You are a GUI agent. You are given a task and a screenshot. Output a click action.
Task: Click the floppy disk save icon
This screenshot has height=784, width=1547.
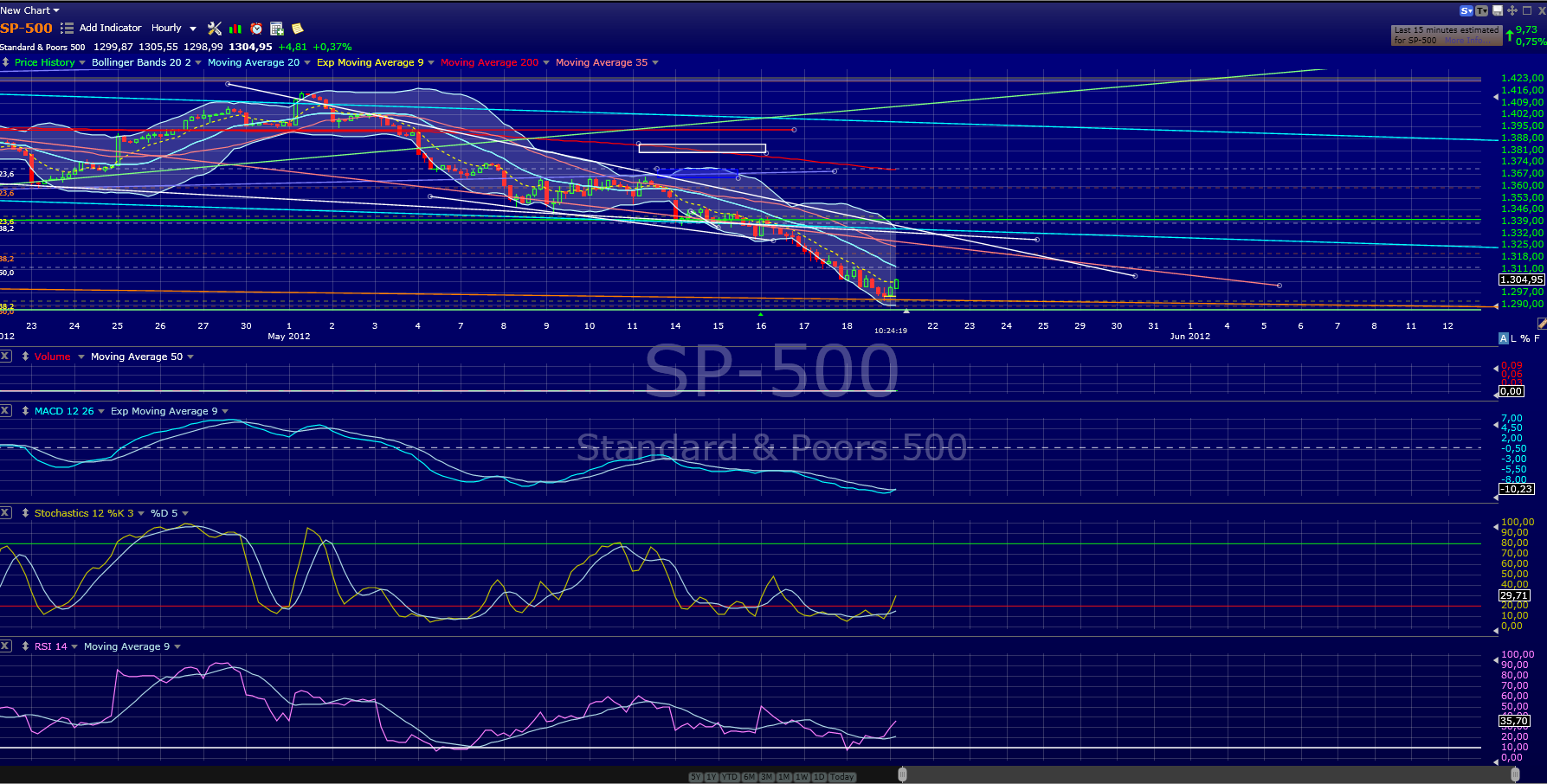point(1499,10)
